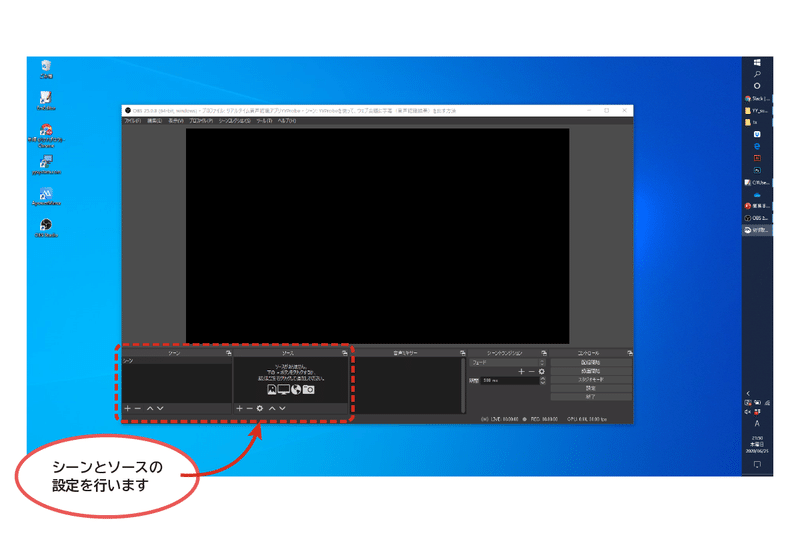Screen dimensions: 800x533
Task: Switch to Slack Chrome taskbar button
Action: pyautogui.click(x=757, y=98)
